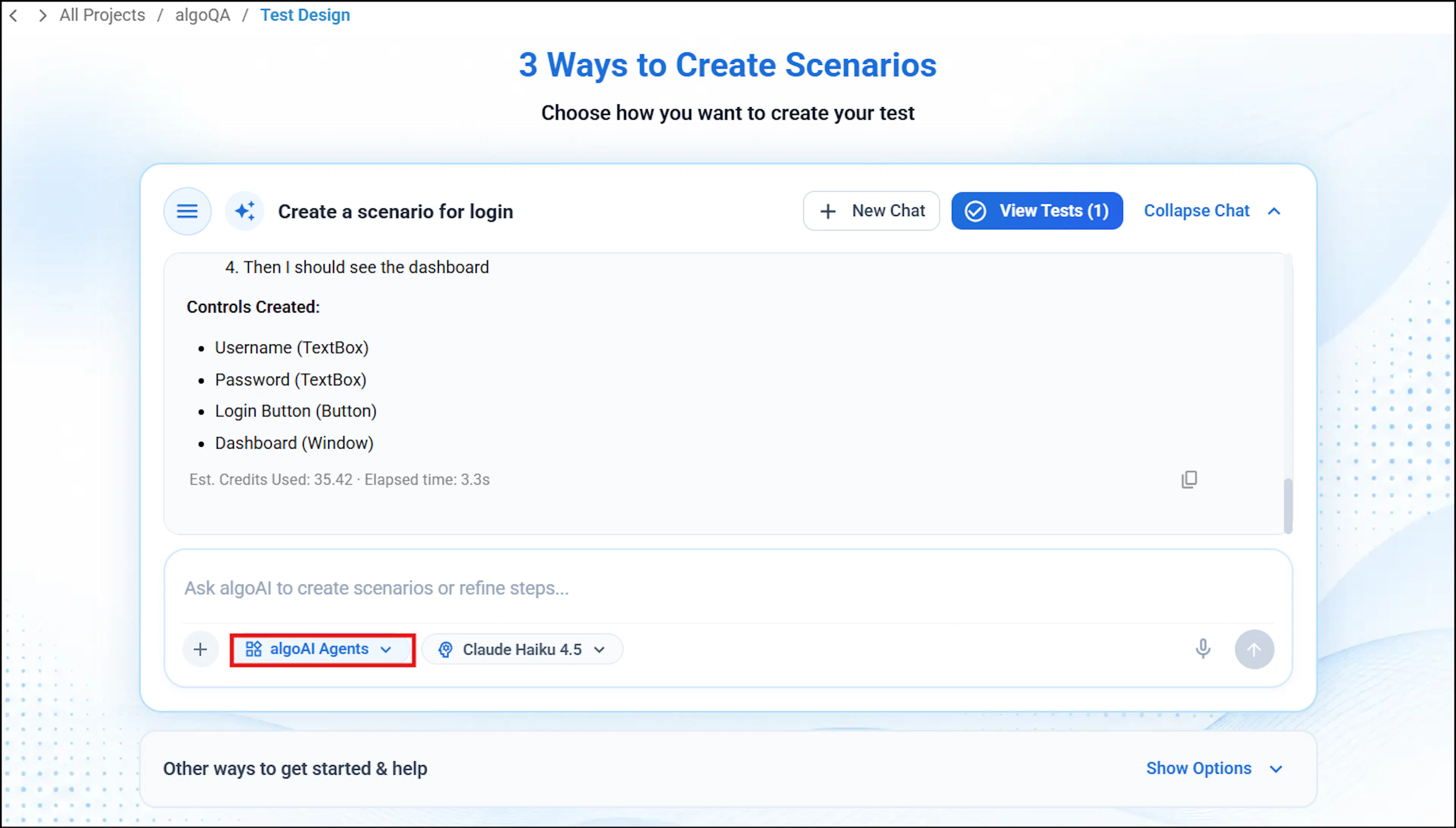1456x828 pixels.
Task: Expand Show Options for other ways
Action: click(1214, 768)
